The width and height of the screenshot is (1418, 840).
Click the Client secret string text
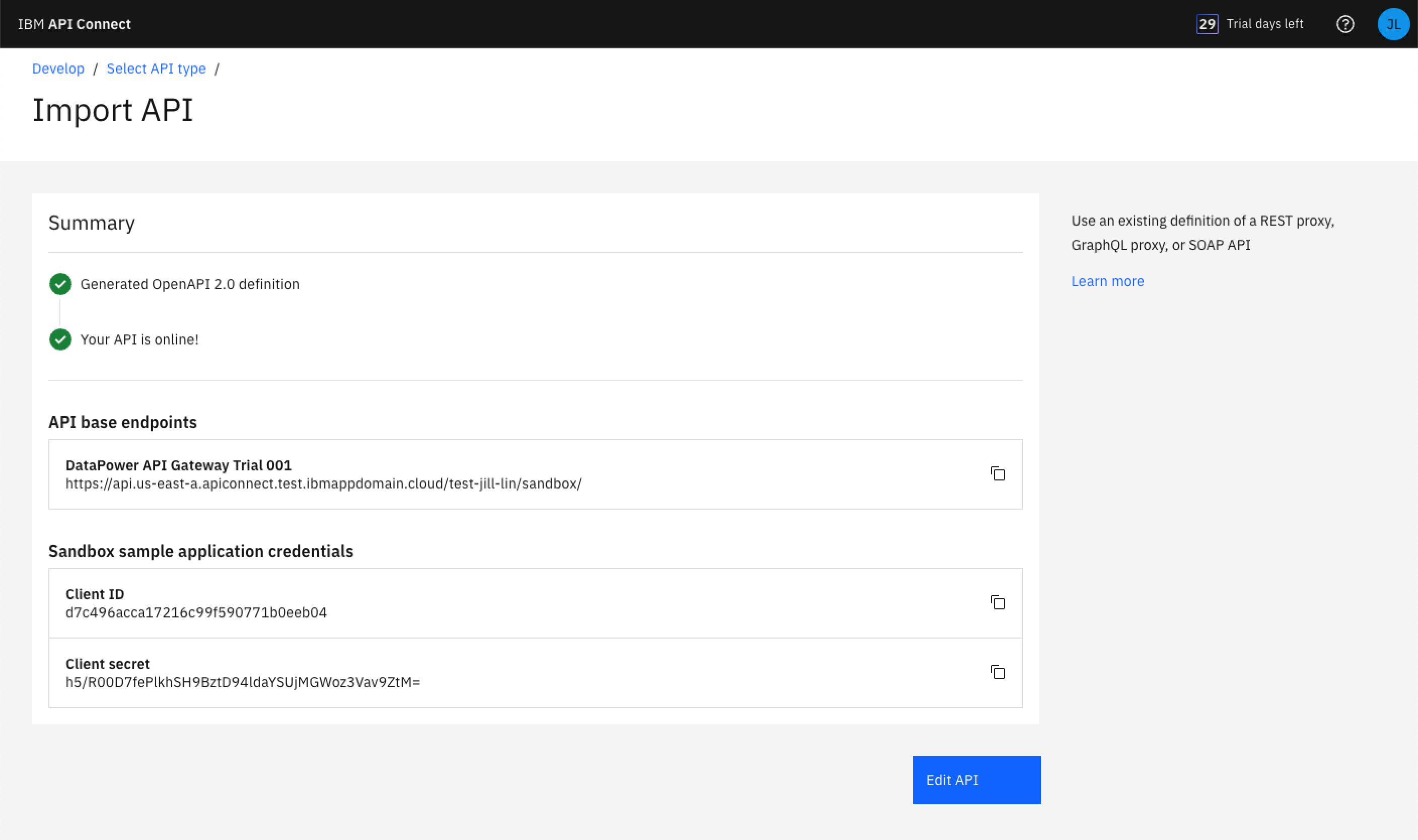click(243, 682)
